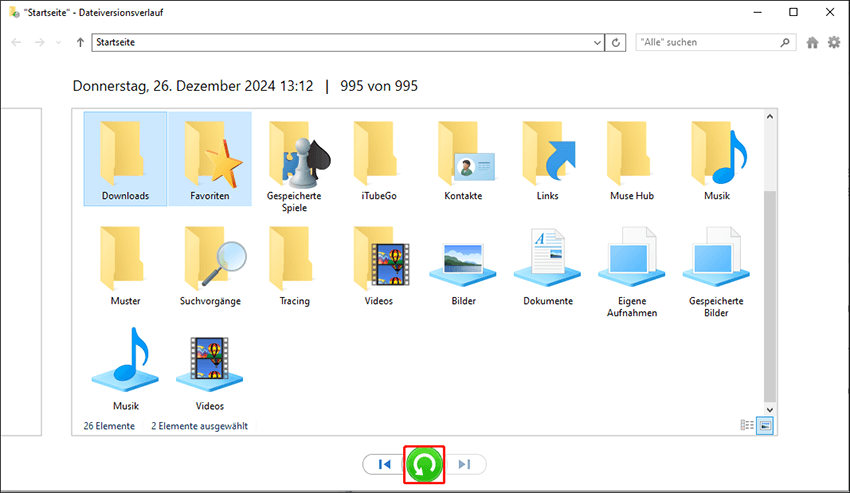850x493 pixels.
Task: Click the refresh button beside the address bar
Action: (x=616, y=42)
